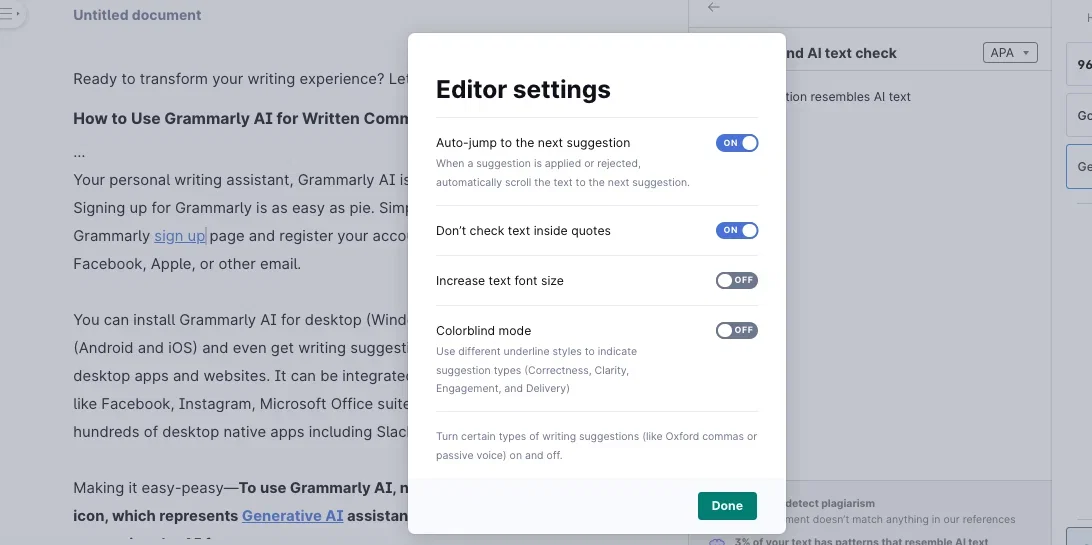Viewport: 1092px width, 545px height.
Task: Turn on Colorblind mode switch
Action: pos(737,330)
